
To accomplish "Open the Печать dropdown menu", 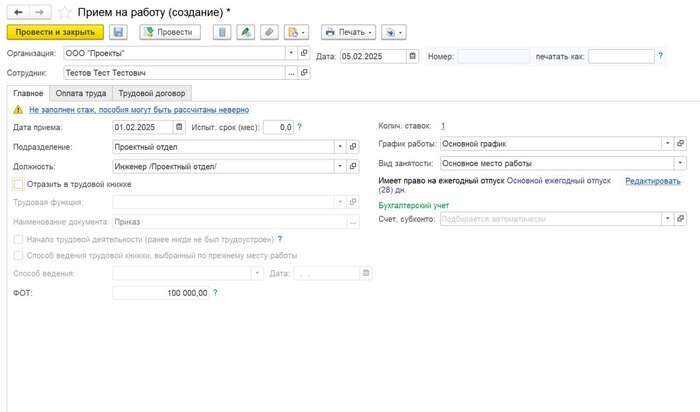I will click(348, 33).
